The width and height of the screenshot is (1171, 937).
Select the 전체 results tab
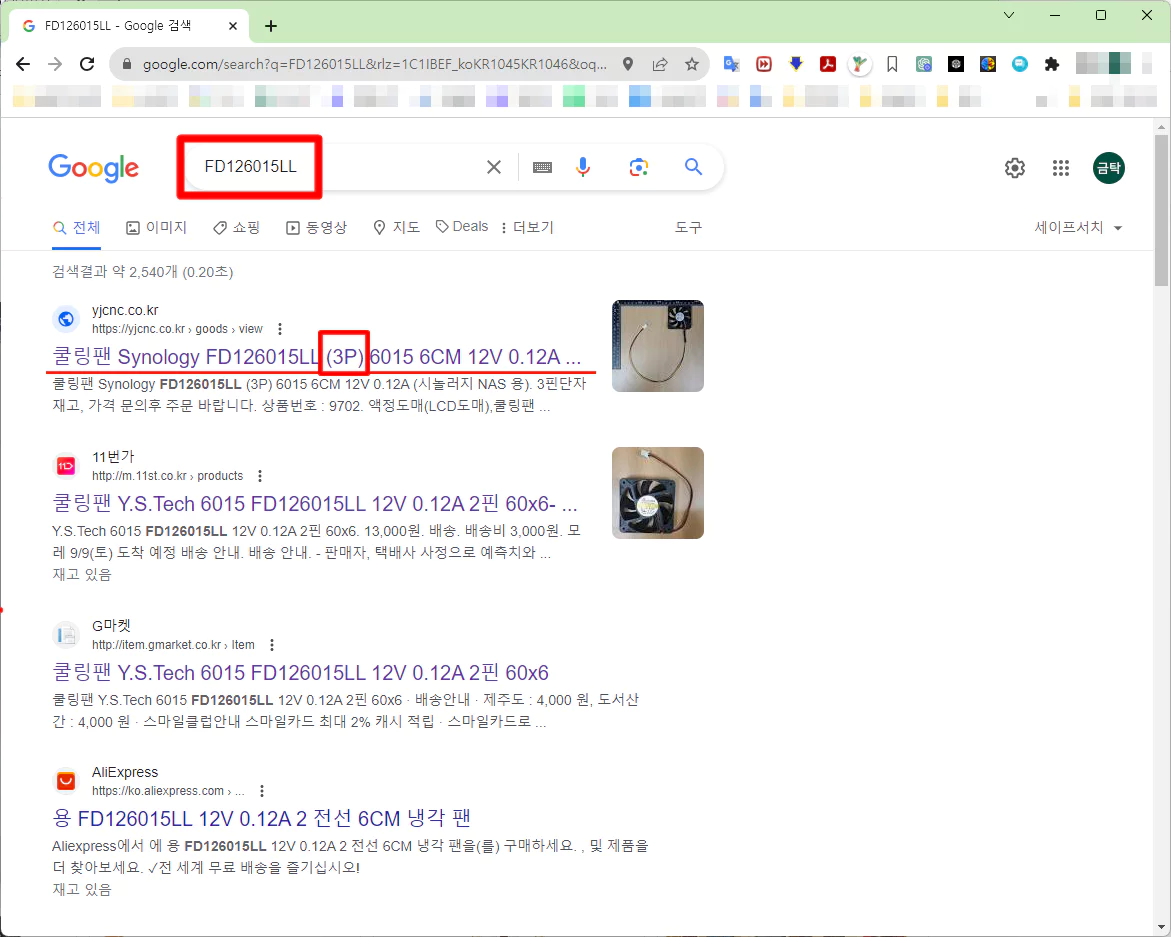(77, 228)
